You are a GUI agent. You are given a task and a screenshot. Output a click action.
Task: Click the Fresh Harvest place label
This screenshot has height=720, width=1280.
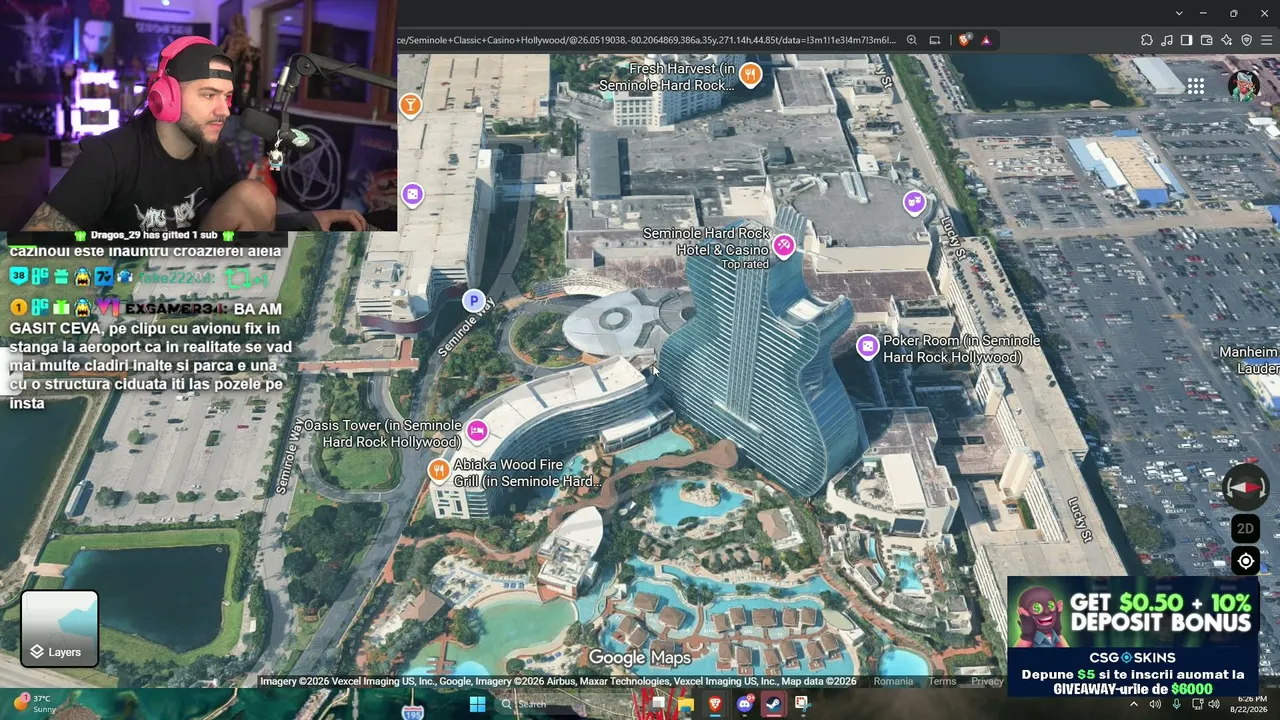667,77
